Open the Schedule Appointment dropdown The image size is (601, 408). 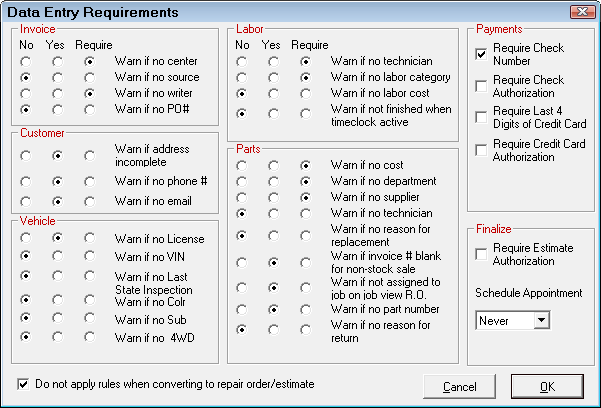tap(541, 320)
